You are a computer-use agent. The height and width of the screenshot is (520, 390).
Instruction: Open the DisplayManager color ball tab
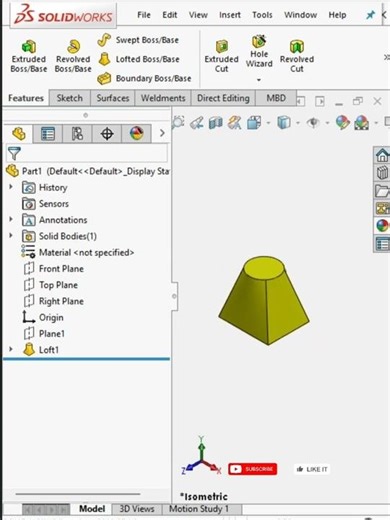click(136, 134)
